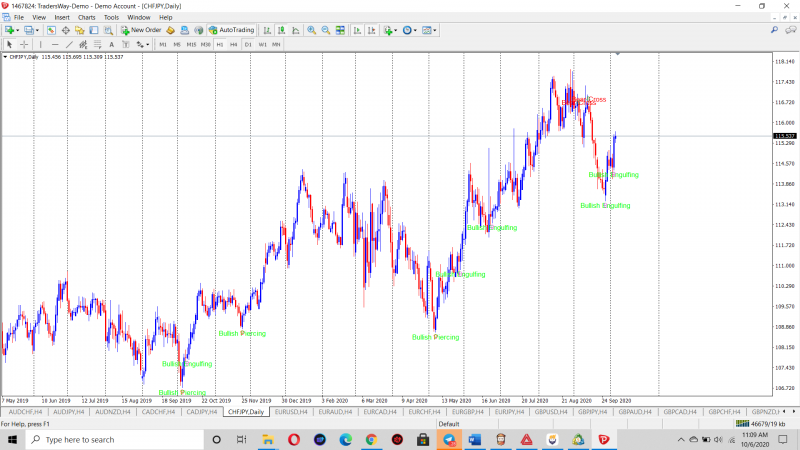Screen dimensions: 800x450
Task: Open the Insert menu
Action: click(x=62, y=17)
